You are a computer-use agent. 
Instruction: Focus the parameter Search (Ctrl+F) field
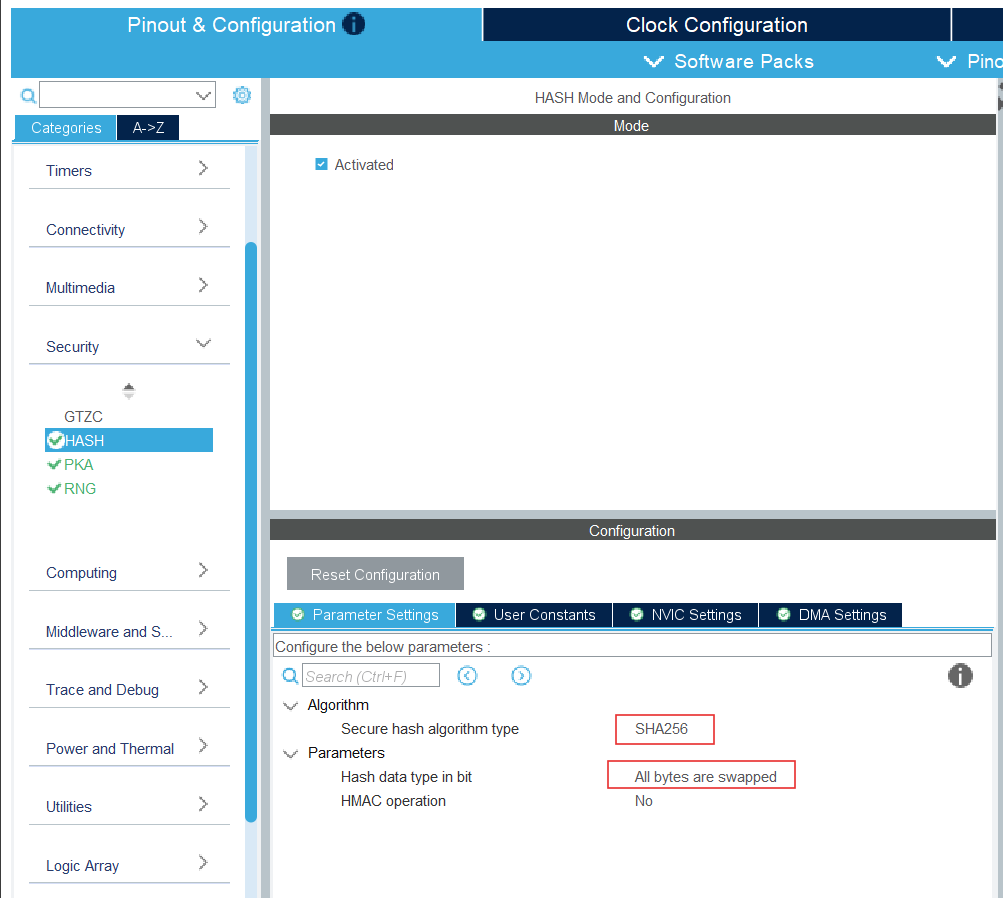tap(371, 675)
